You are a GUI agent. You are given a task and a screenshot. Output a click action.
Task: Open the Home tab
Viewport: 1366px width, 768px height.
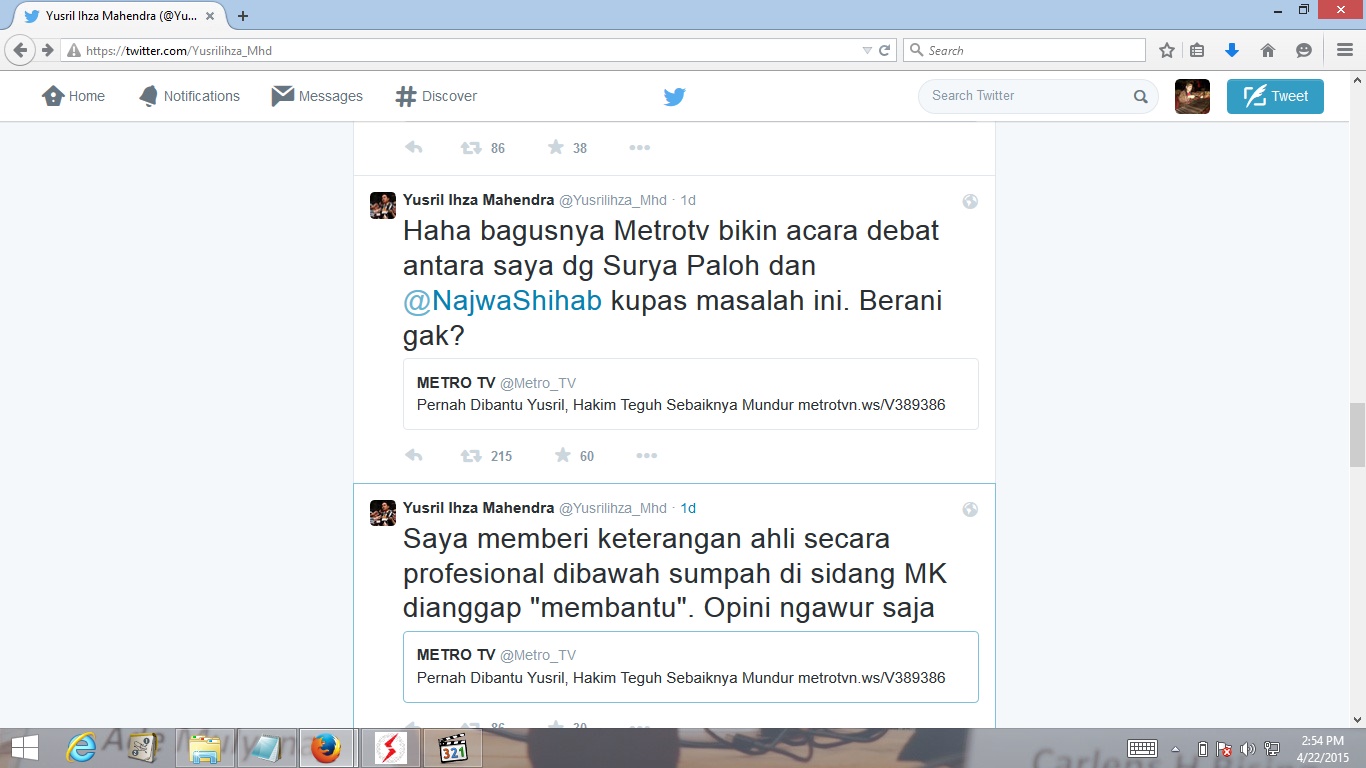(x=73, y=96)
